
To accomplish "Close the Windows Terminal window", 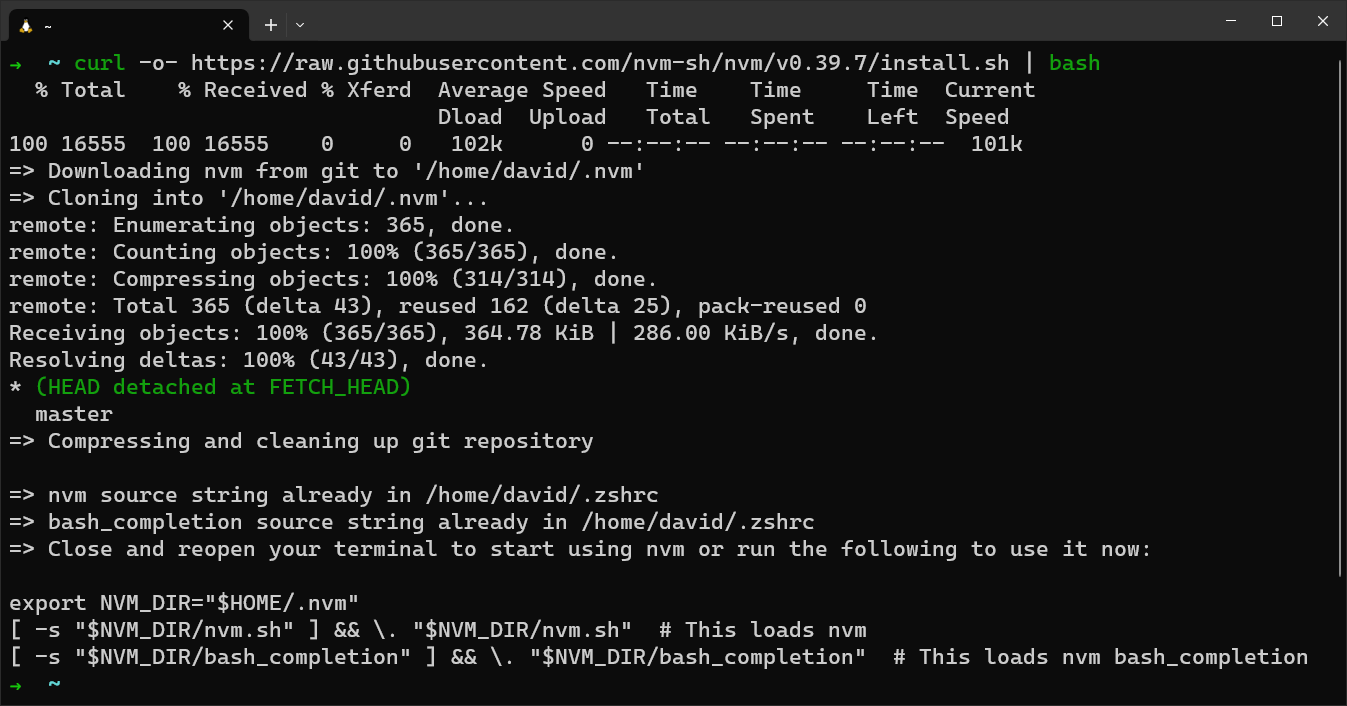I will pos(1323,21).
